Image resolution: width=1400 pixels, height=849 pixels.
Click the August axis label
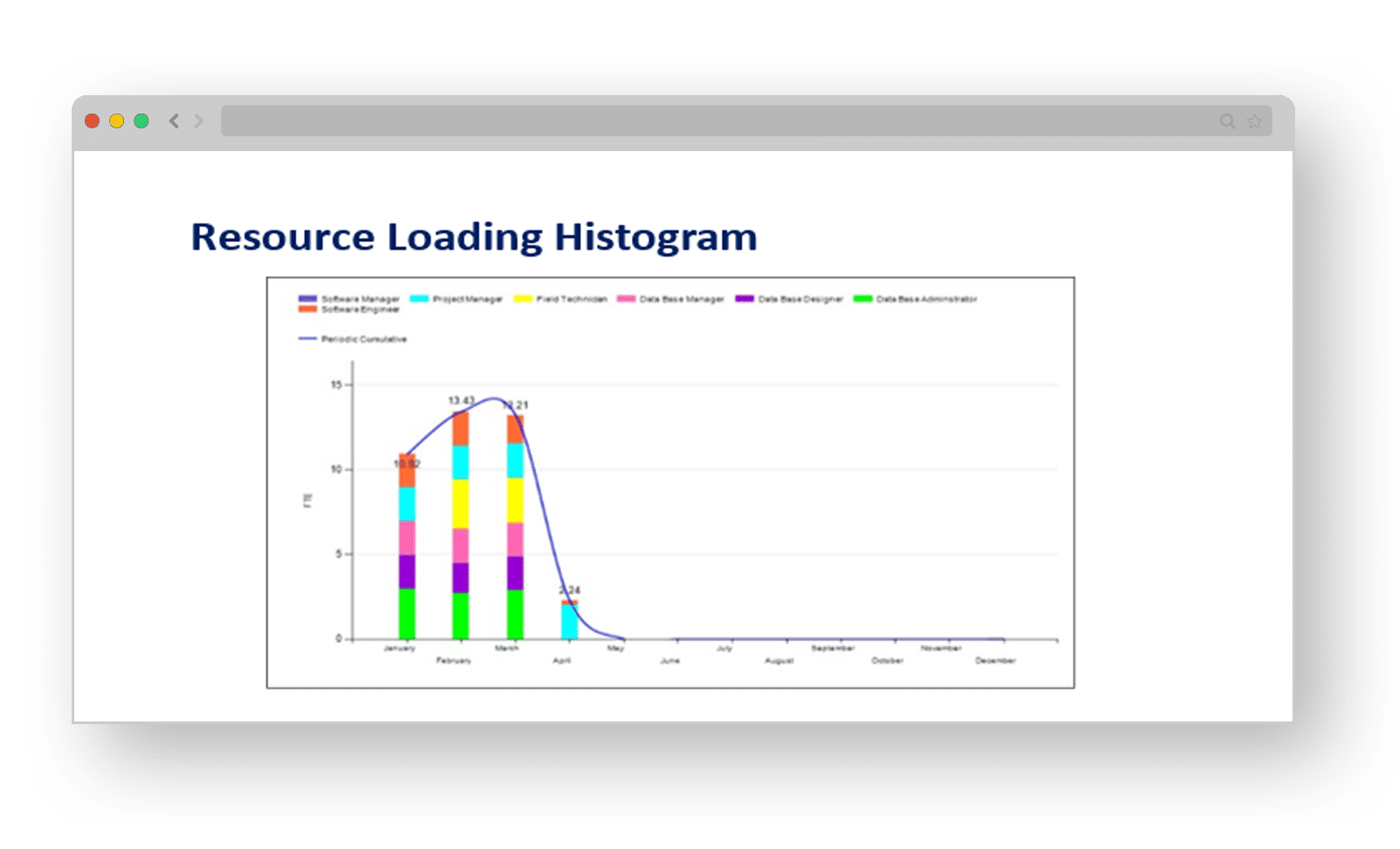pos(780,660)
